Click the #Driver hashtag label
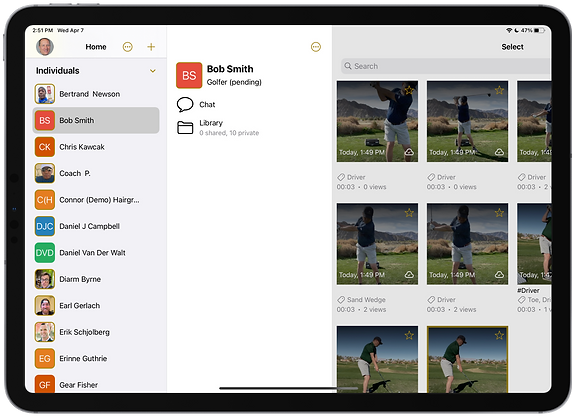The image size is (572, 418). [x=528, y=290]
